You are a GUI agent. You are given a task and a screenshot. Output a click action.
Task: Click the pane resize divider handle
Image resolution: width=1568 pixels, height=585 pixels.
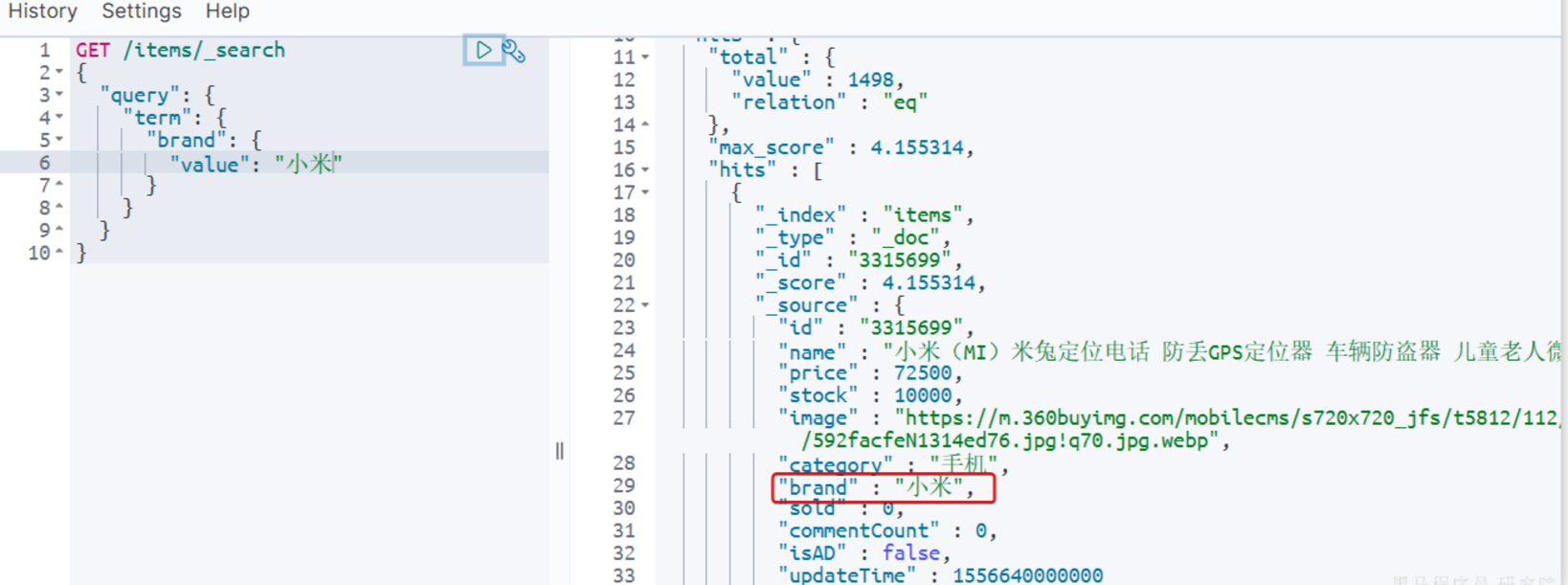(x=559, y=451)
